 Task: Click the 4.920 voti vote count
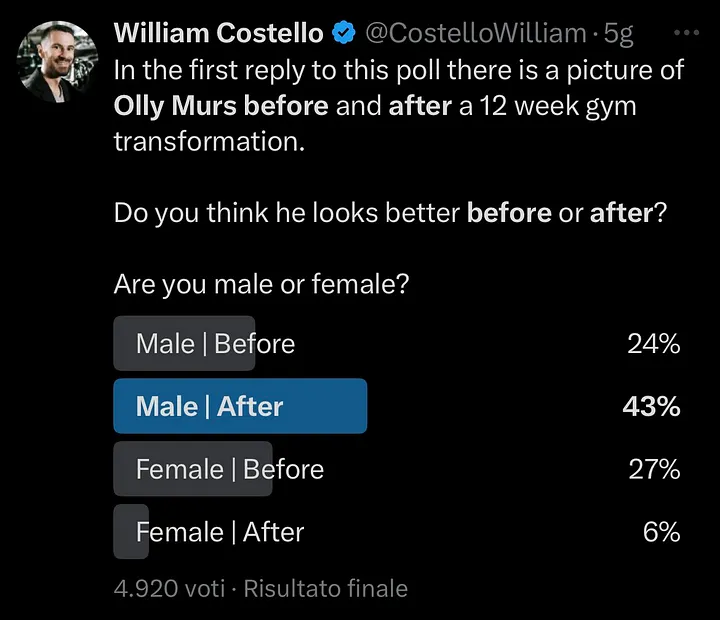pos(169,588)
